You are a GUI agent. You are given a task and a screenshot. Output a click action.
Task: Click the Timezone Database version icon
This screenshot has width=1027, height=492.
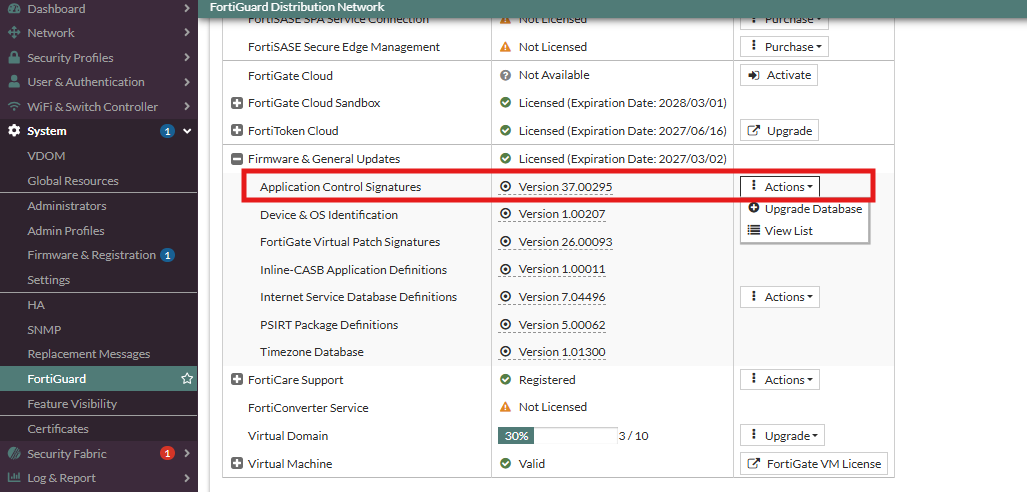pyautogui.click(x=505, y=352)
